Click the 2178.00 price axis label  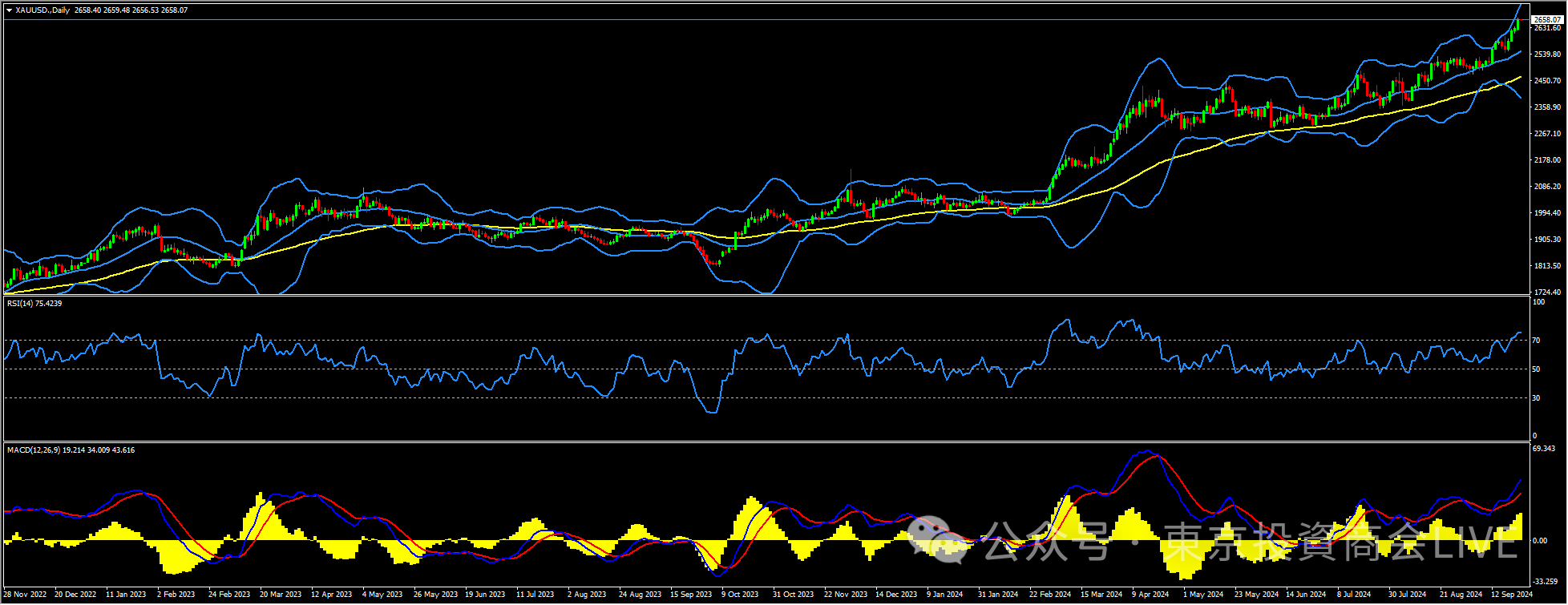click(1546, 160)
